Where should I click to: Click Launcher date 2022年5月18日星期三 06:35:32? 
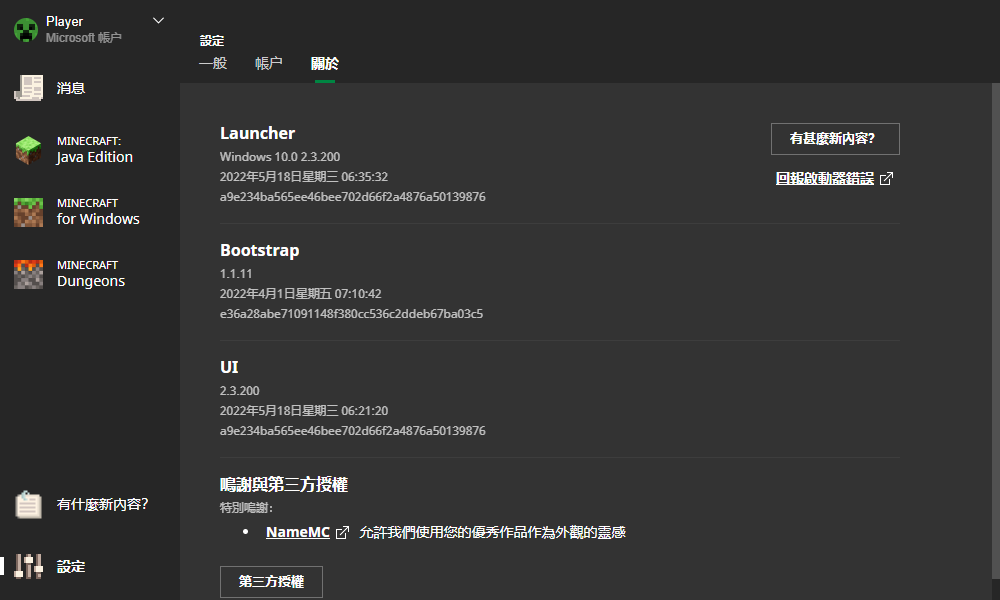coord(304,177)
